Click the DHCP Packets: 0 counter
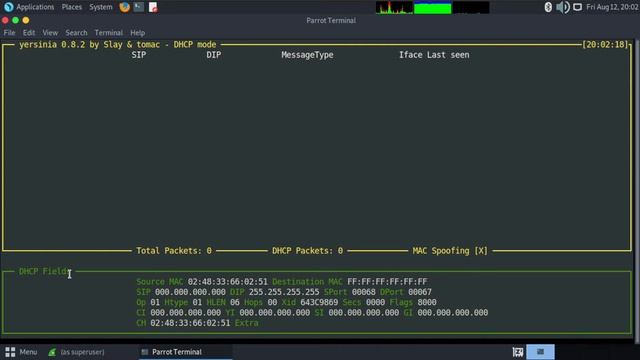This screenshot has height=360, width=640. (307, 251)
